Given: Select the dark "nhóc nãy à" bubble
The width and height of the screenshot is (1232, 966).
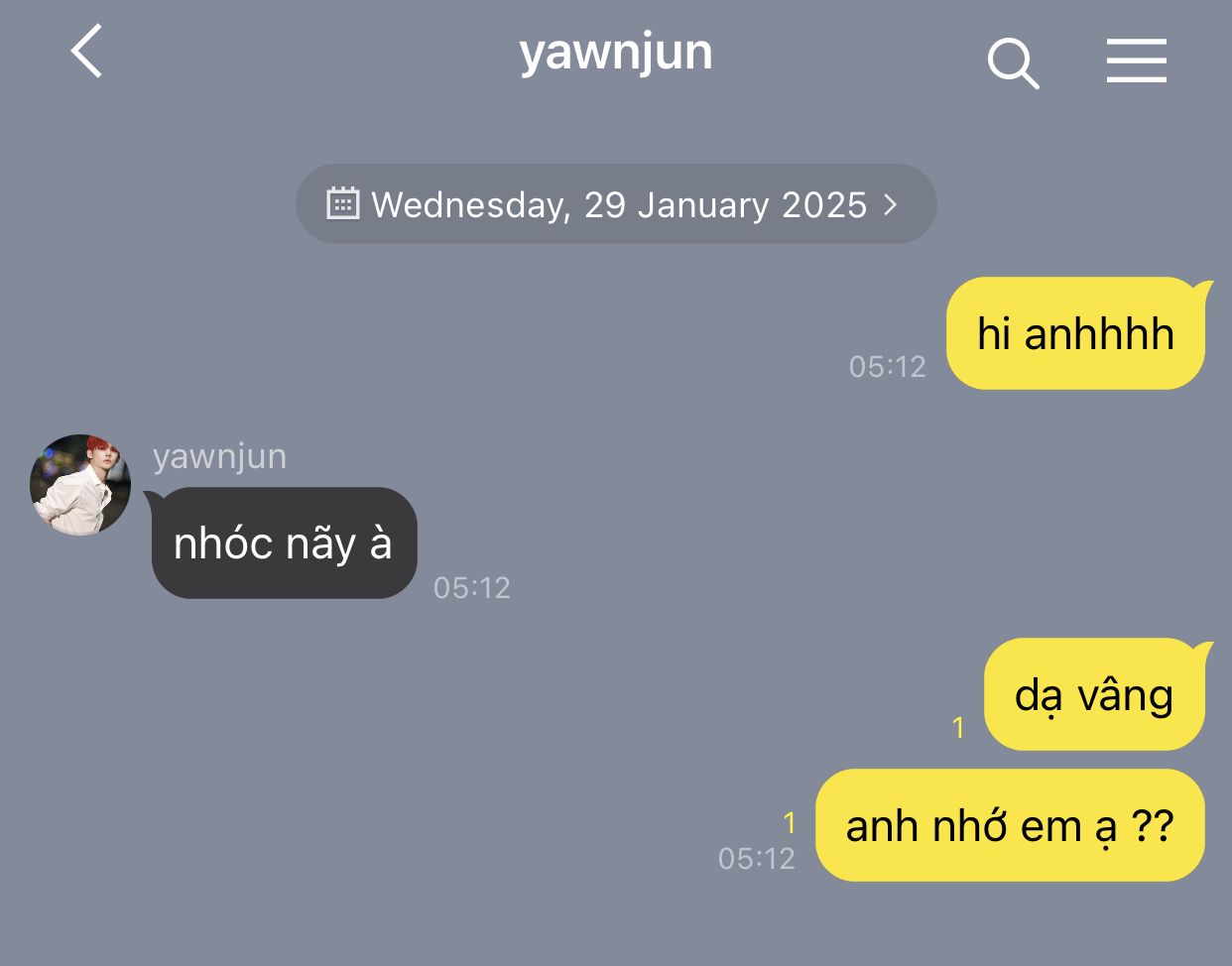Looking at the screenshot, I should coord(282,543).
